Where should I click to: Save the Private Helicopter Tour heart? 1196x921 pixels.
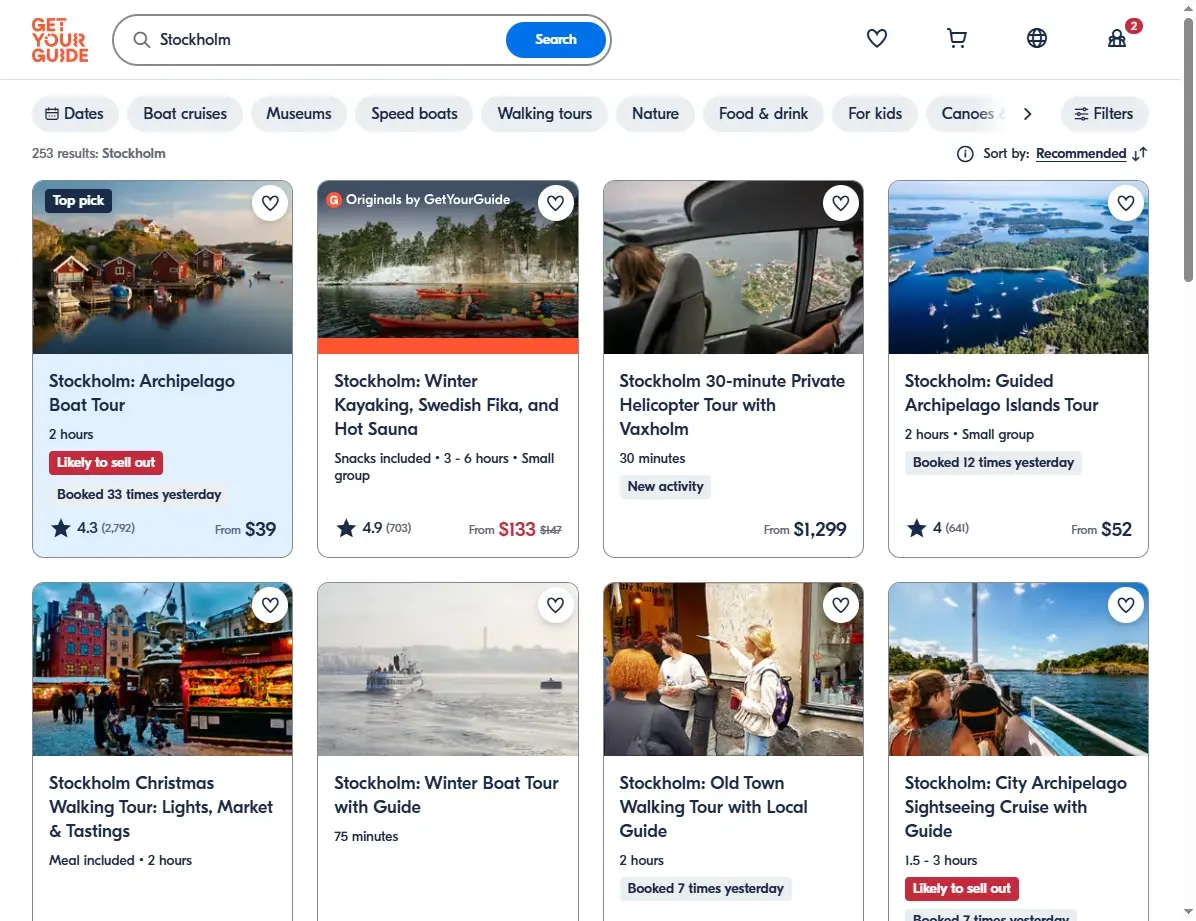pos(841,203)
